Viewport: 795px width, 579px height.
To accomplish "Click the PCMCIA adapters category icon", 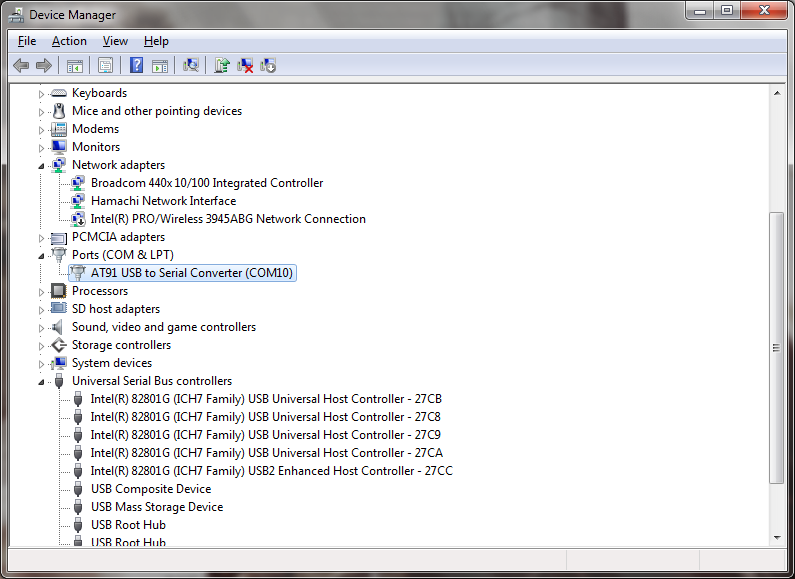I will tap(59, 237).
